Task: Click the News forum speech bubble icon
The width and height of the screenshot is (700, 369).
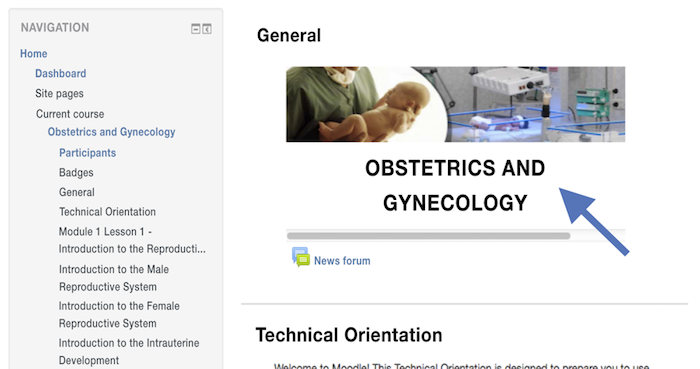Action: click(x=301, y=257)
